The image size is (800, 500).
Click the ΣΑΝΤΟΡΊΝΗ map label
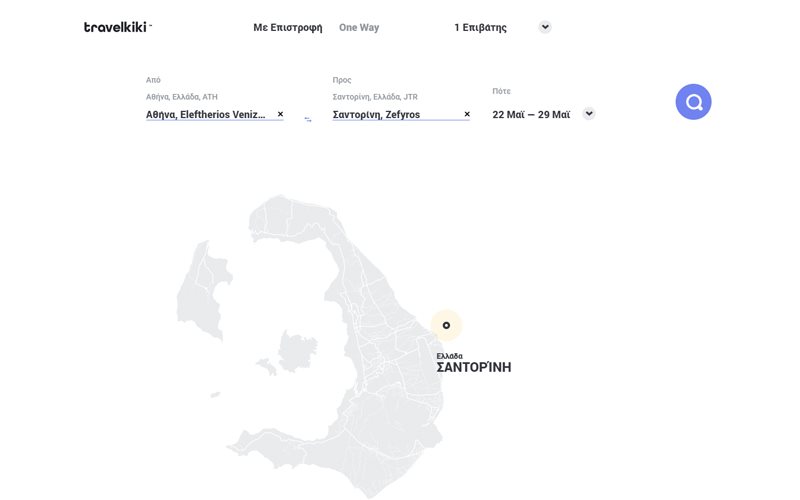pos(473,368)
